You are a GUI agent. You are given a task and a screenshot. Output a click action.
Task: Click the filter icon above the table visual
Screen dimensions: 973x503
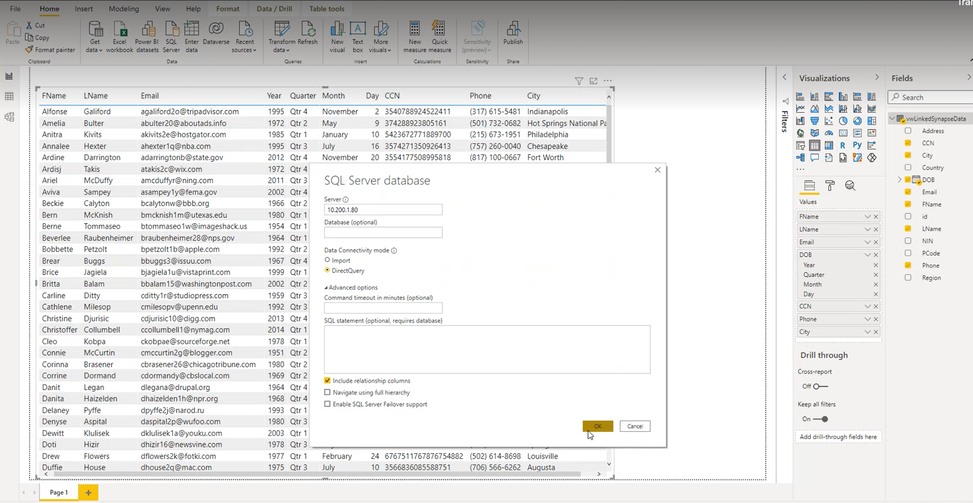(578, 81)
